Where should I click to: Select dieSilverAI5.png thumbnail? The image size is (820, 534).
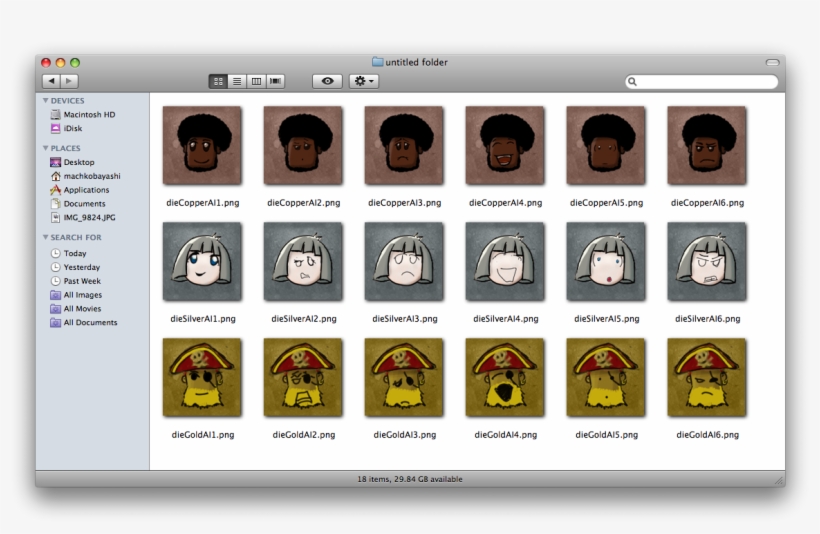click(606, 262)
